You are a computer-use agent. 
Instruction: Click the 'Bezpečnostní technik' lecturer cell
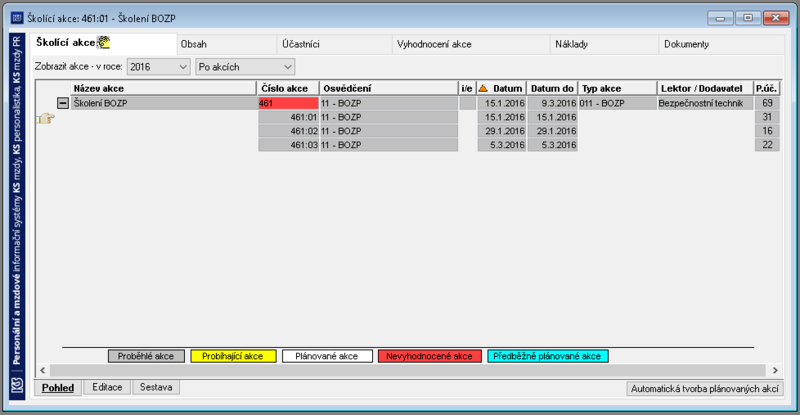(705, 103)
